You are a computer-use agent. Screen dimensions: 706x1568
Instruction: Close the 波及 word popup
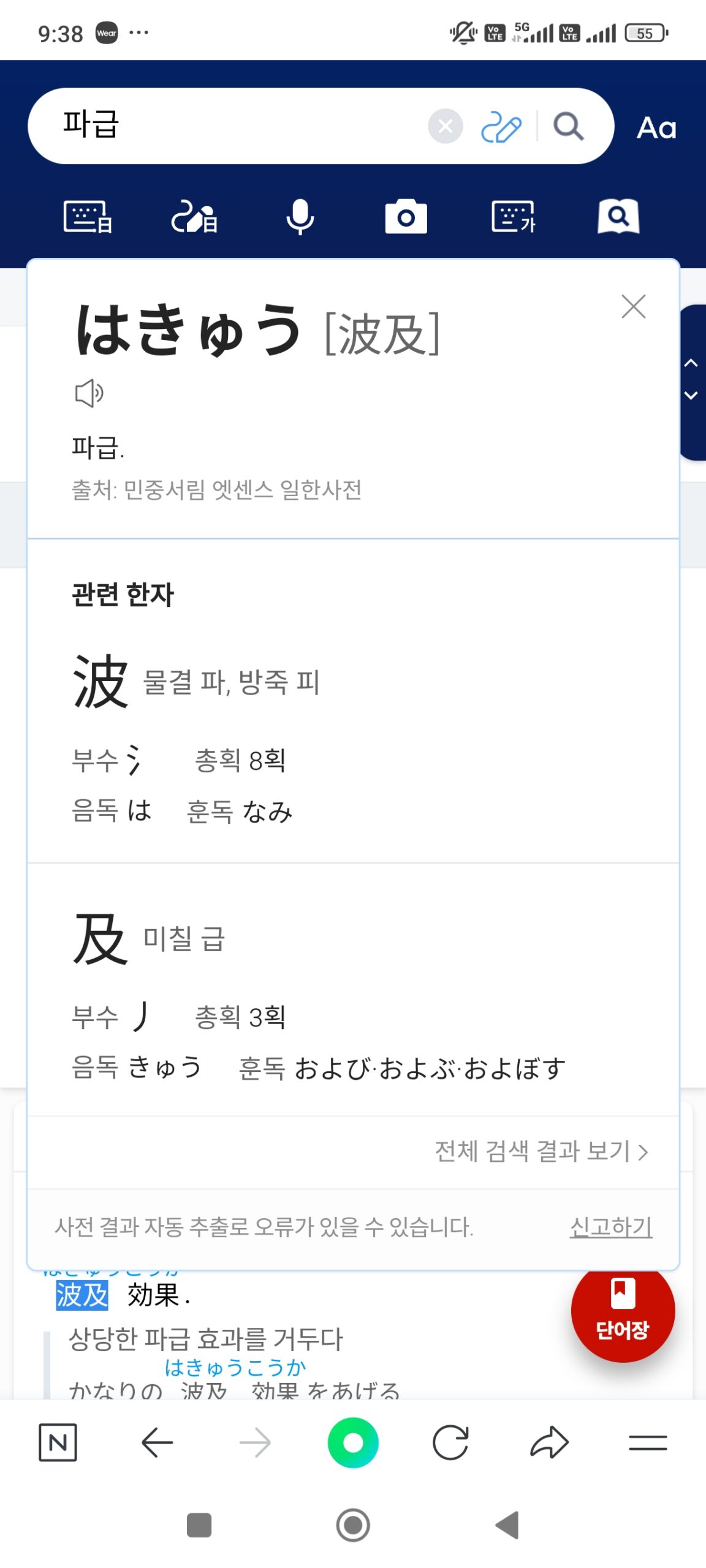coord(633,306)
